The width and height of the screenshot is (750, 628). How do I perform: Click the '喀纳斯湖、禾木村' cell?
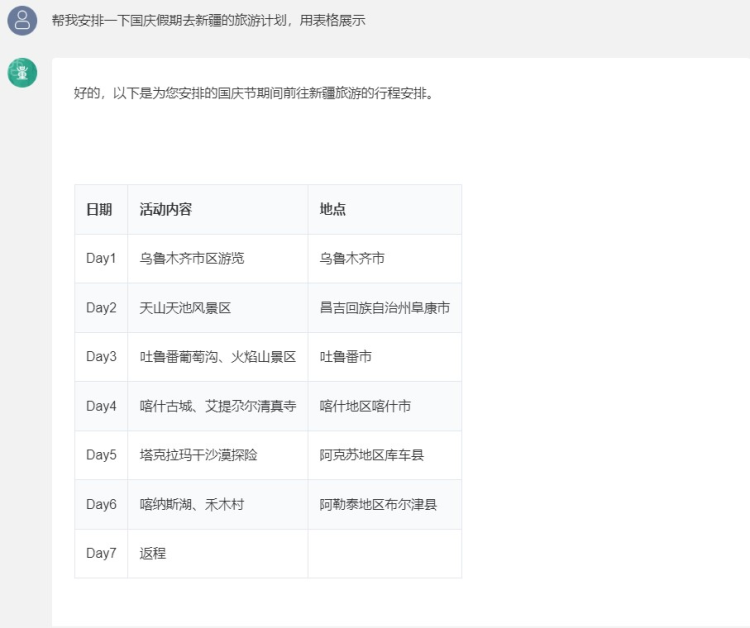(218, 505)
